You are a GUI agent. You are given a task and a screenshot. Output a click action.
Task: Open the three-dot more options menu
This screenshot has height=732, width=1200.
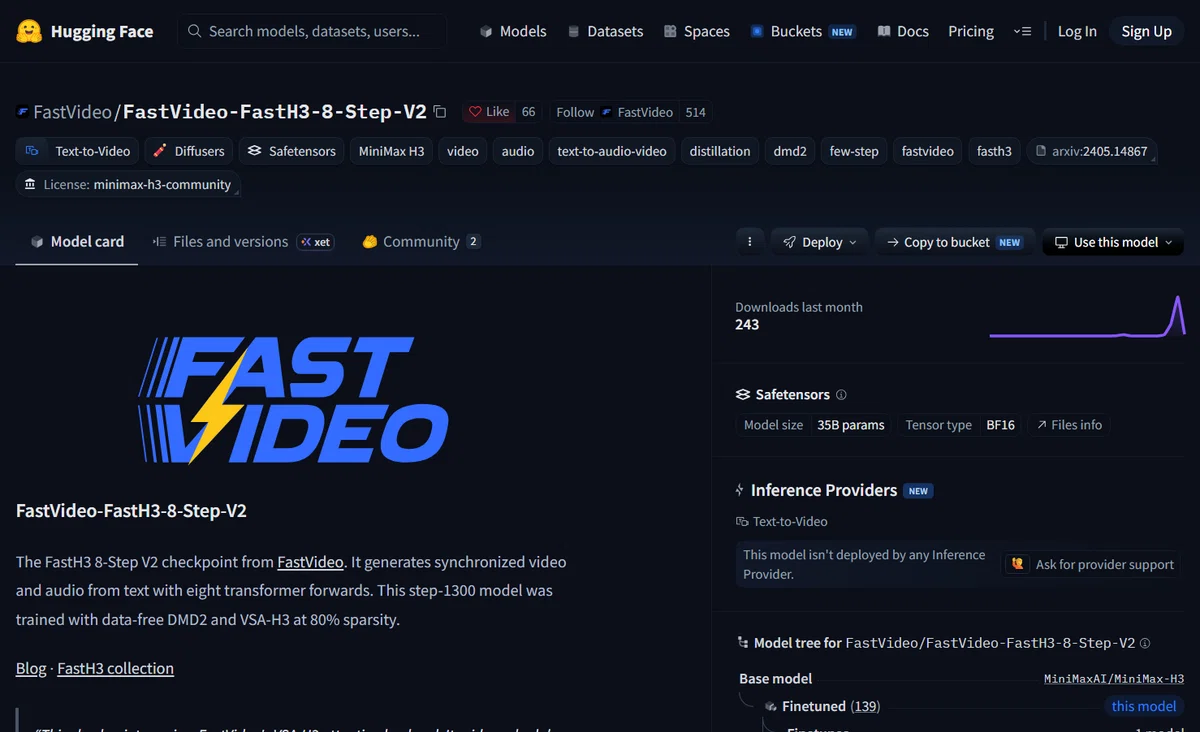point(750,242)
